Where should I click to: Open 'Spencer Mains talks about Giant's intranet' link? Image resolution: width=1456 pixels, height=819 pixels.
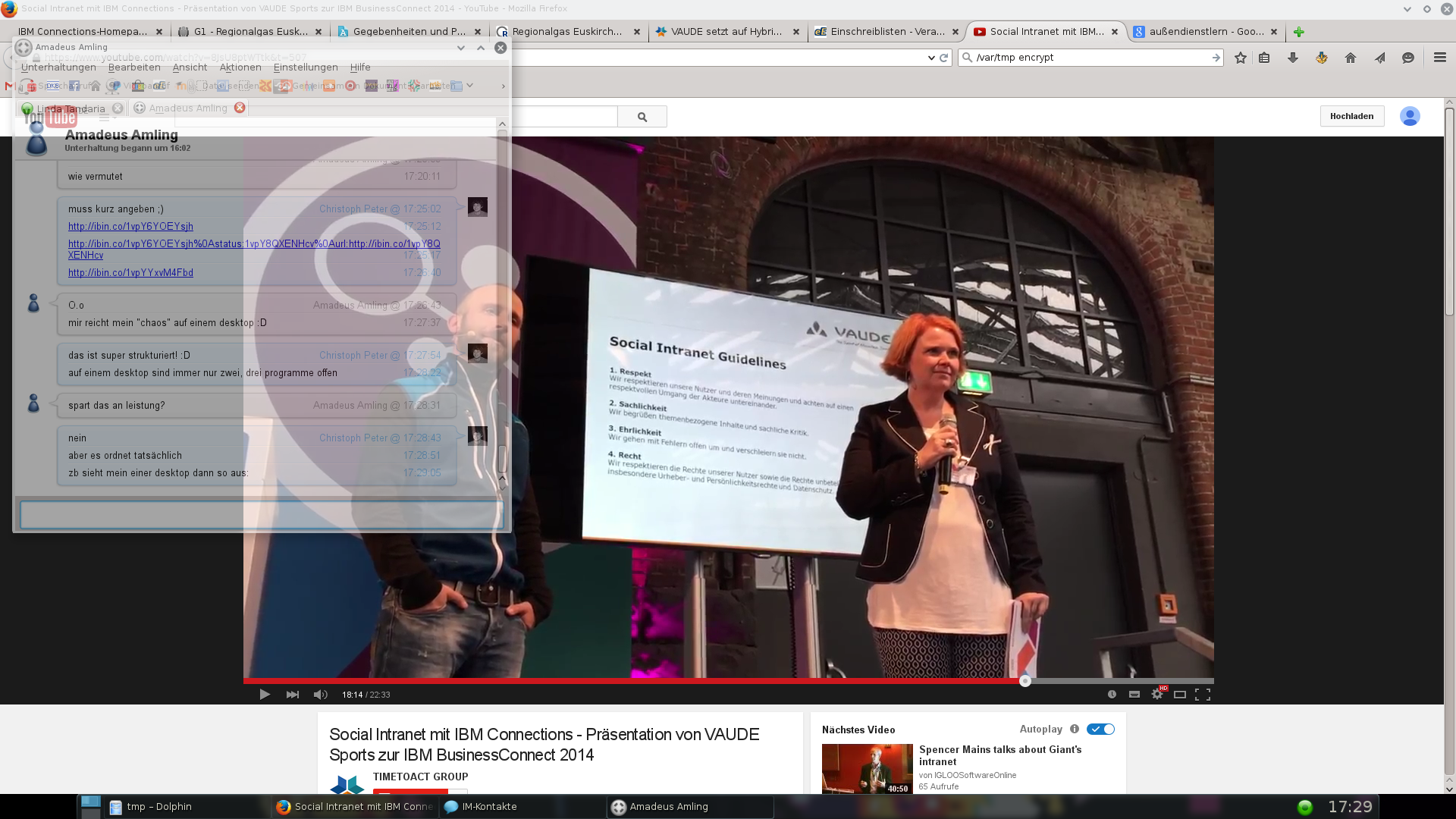1000,755
